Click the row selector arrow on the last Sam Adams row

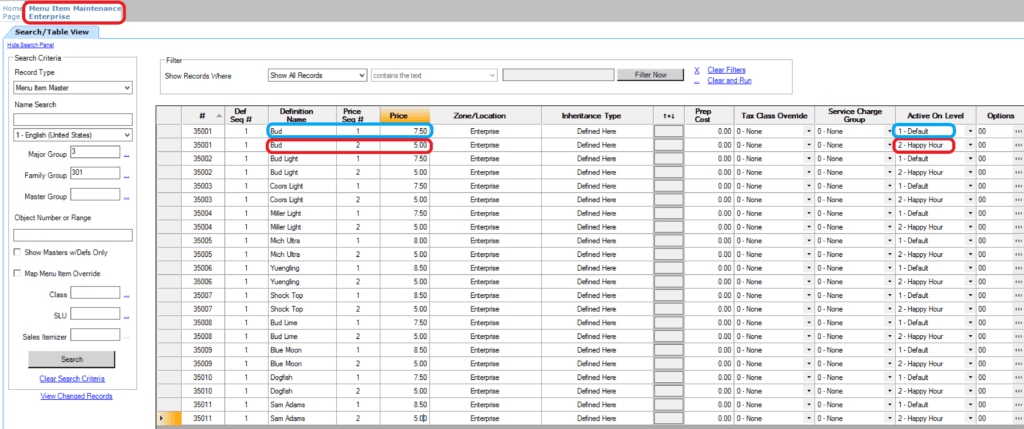point(162,418)
